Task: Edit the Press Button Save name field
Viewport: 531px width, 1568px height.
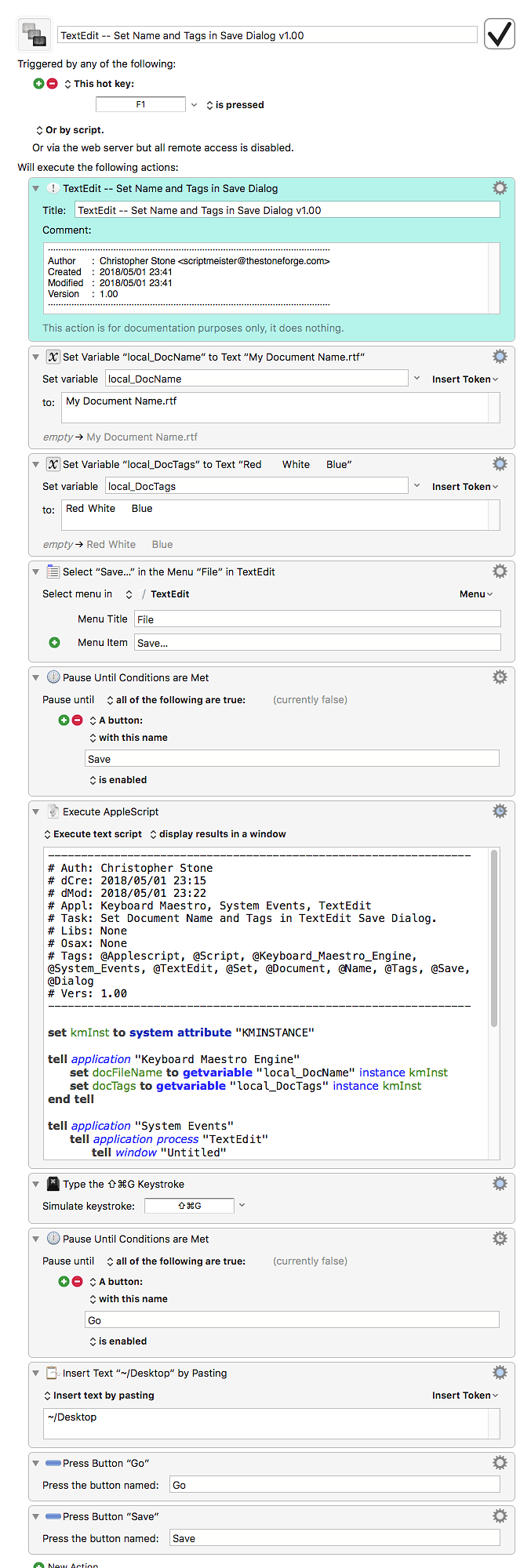Action: [335, 1538]
